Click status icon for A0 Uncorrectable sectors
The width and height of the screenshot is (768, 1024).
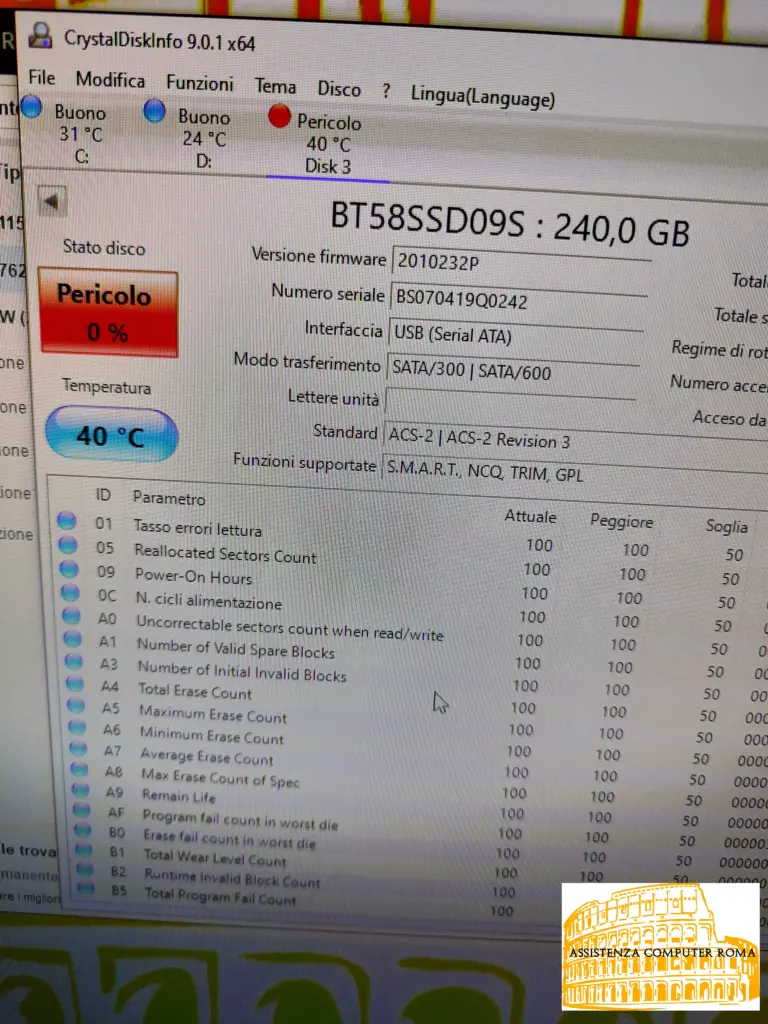click(x=72, y=616)
